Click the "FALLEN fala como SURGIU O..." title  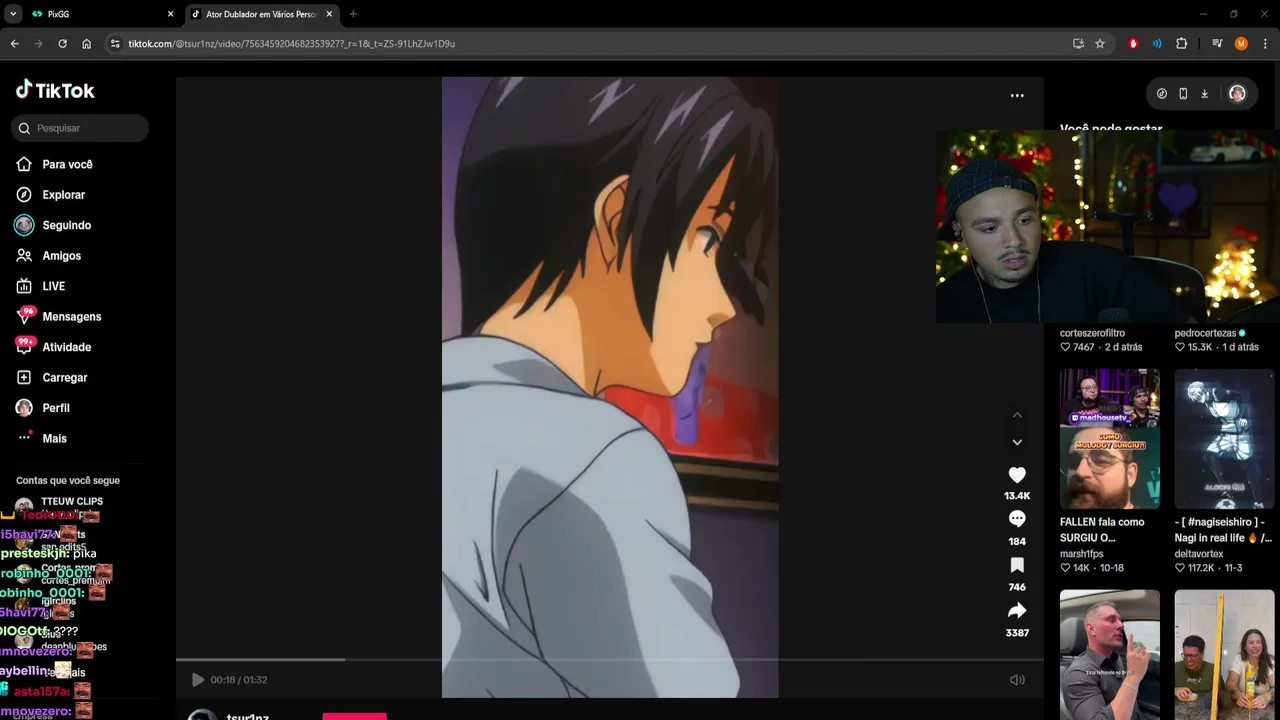coord(1102,530)
